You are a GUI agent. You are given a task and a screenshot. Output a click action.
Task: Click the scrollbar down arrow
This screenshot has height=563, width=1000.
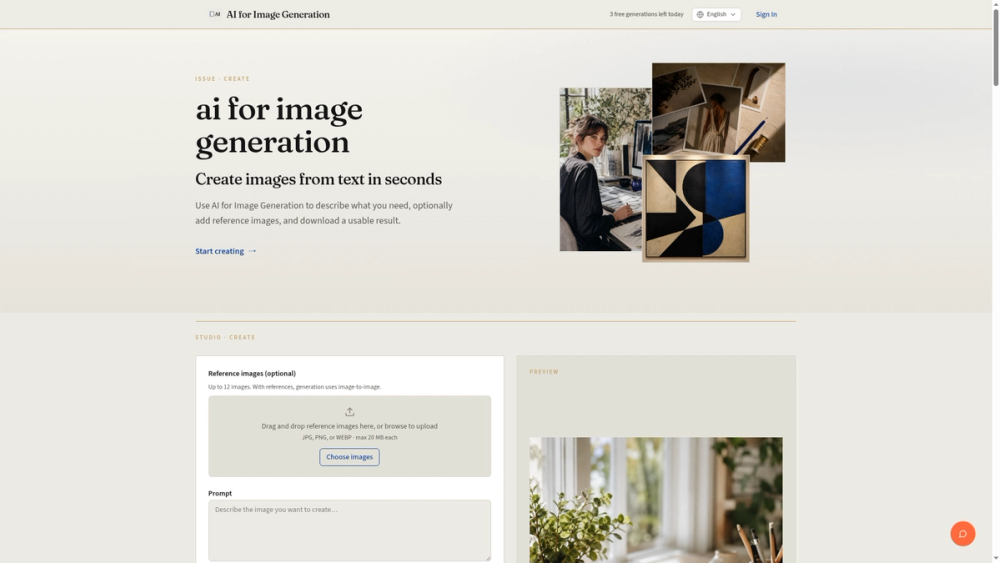coord(996,559)
